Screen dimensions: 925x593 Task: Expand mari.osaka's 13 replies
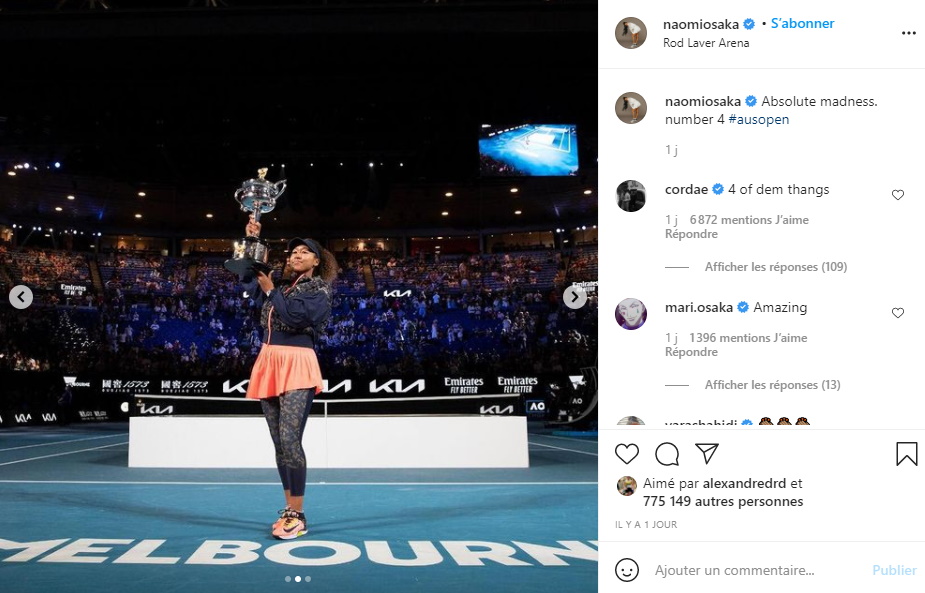point(772,385)
